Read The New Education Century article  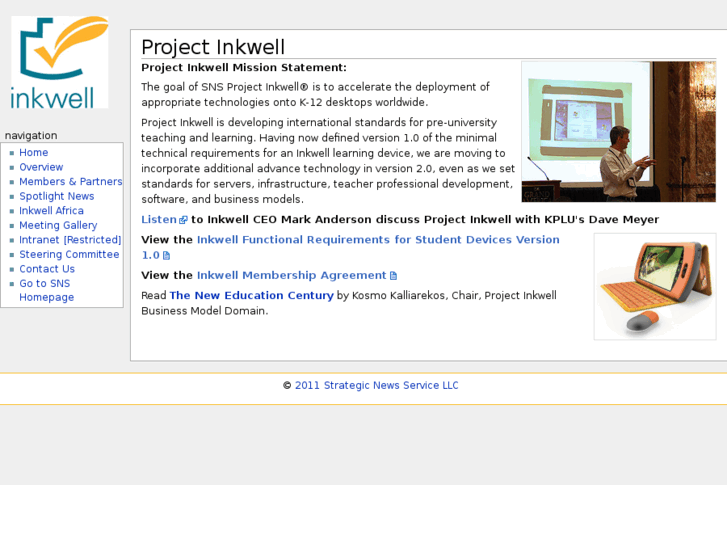(x=251, y=295)
